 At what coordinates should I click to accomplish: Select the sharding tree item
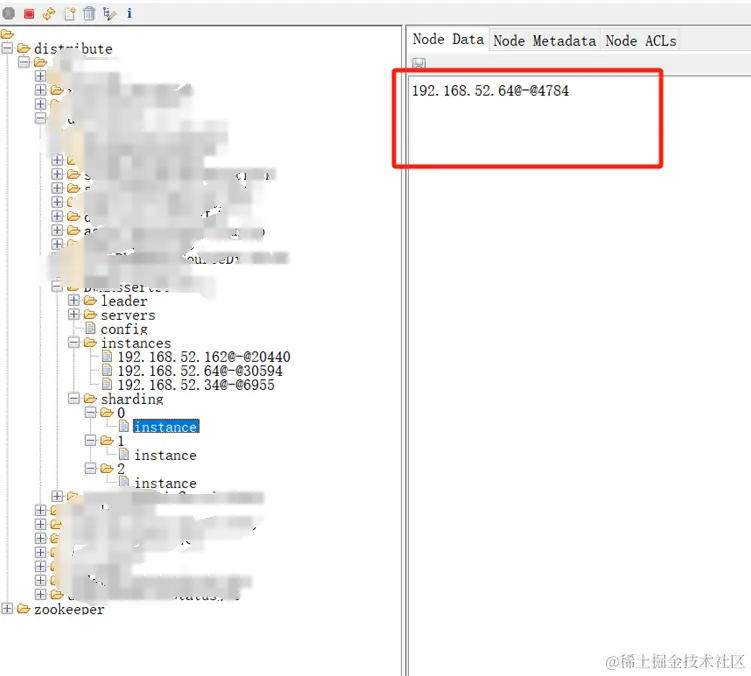132,399
